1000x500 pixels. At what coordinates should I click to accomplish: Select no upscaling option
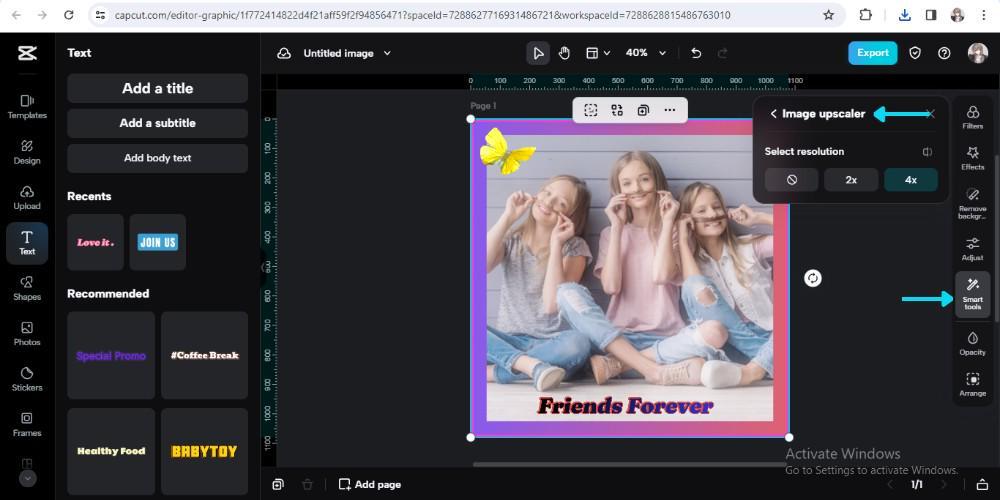(791, 180)
